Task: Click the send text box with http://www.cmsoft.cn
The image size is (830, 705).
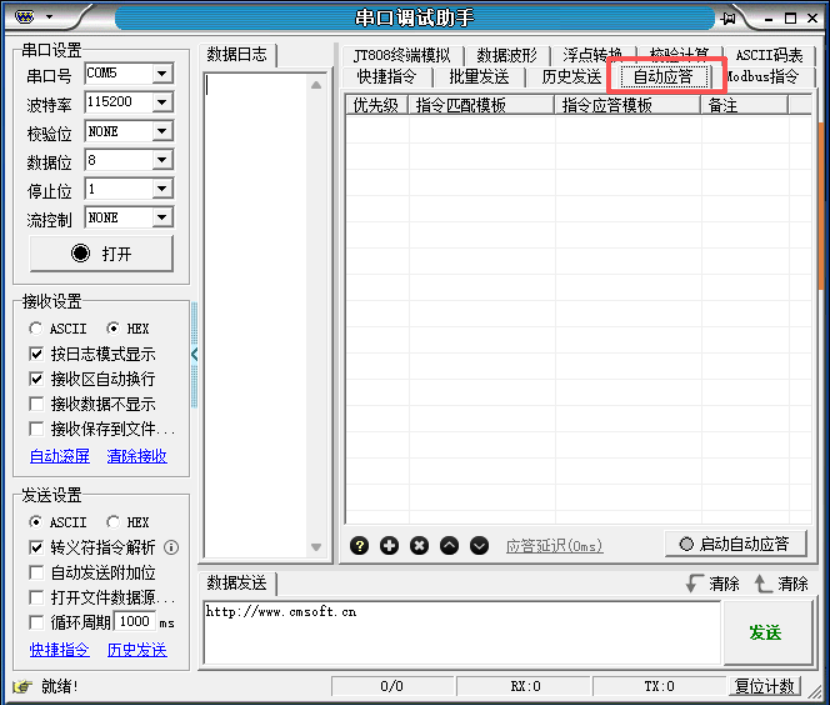Action: pos(462,632)
